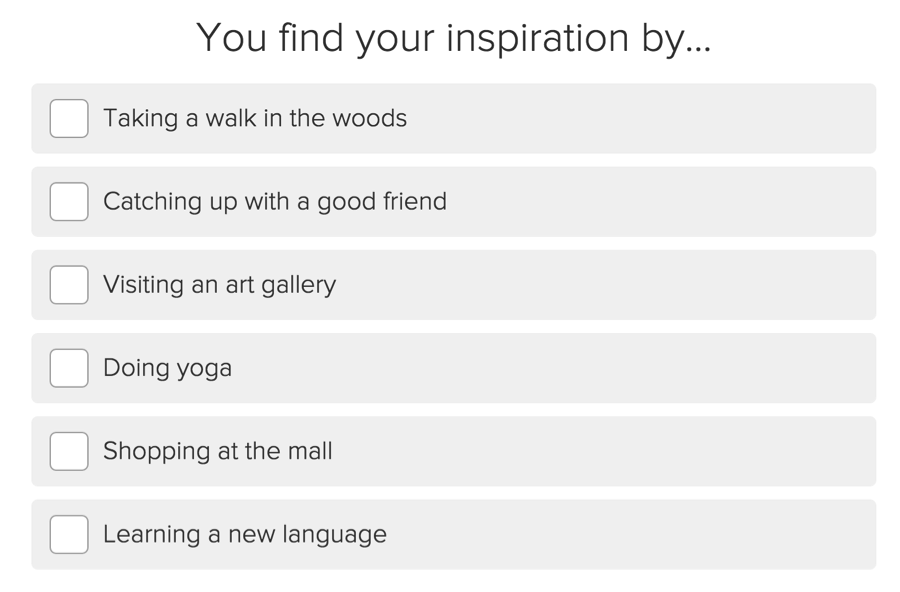Click the 'Doing yoga' label text
The image size is (900, 592).
pos(167,367)
